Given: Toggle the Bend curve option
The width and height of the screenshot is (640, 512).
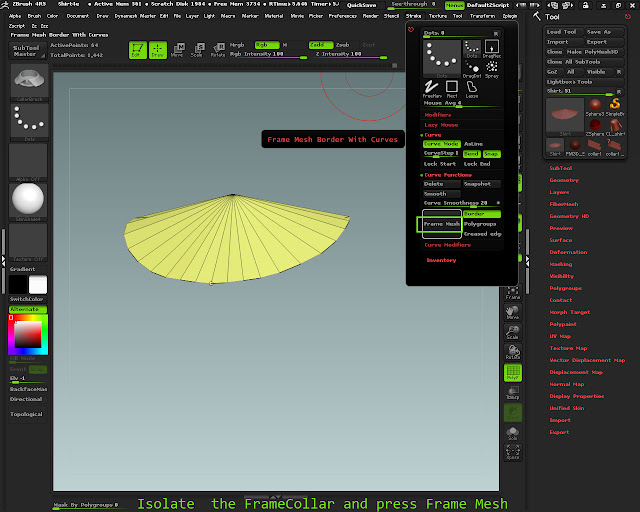Looking at the screenshot, I should pos(471,154).
